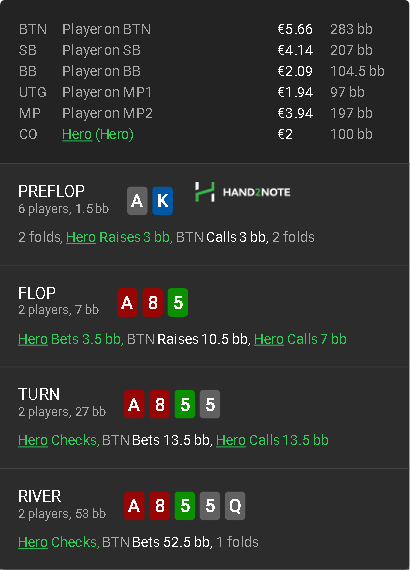This screenshot has width=410, height=570.
Task: Click the blue King hole card
Action: coord(162,201)
